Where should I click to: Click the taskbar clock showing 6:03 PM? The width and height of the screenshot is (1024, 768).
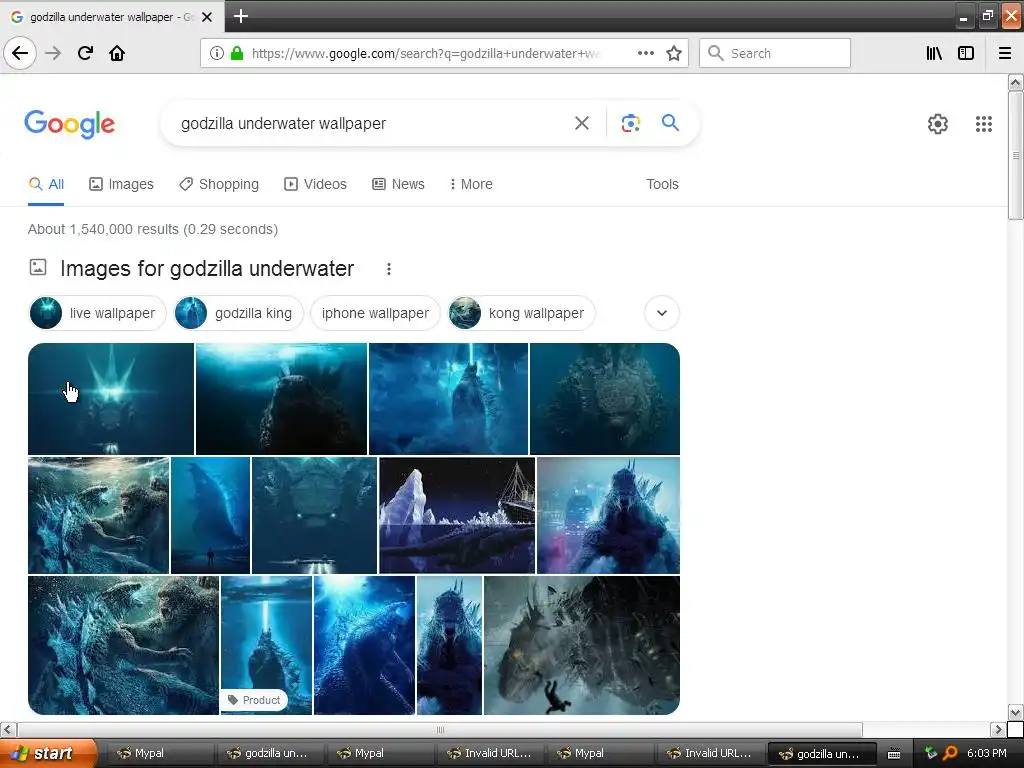click(x=987, y=753)
